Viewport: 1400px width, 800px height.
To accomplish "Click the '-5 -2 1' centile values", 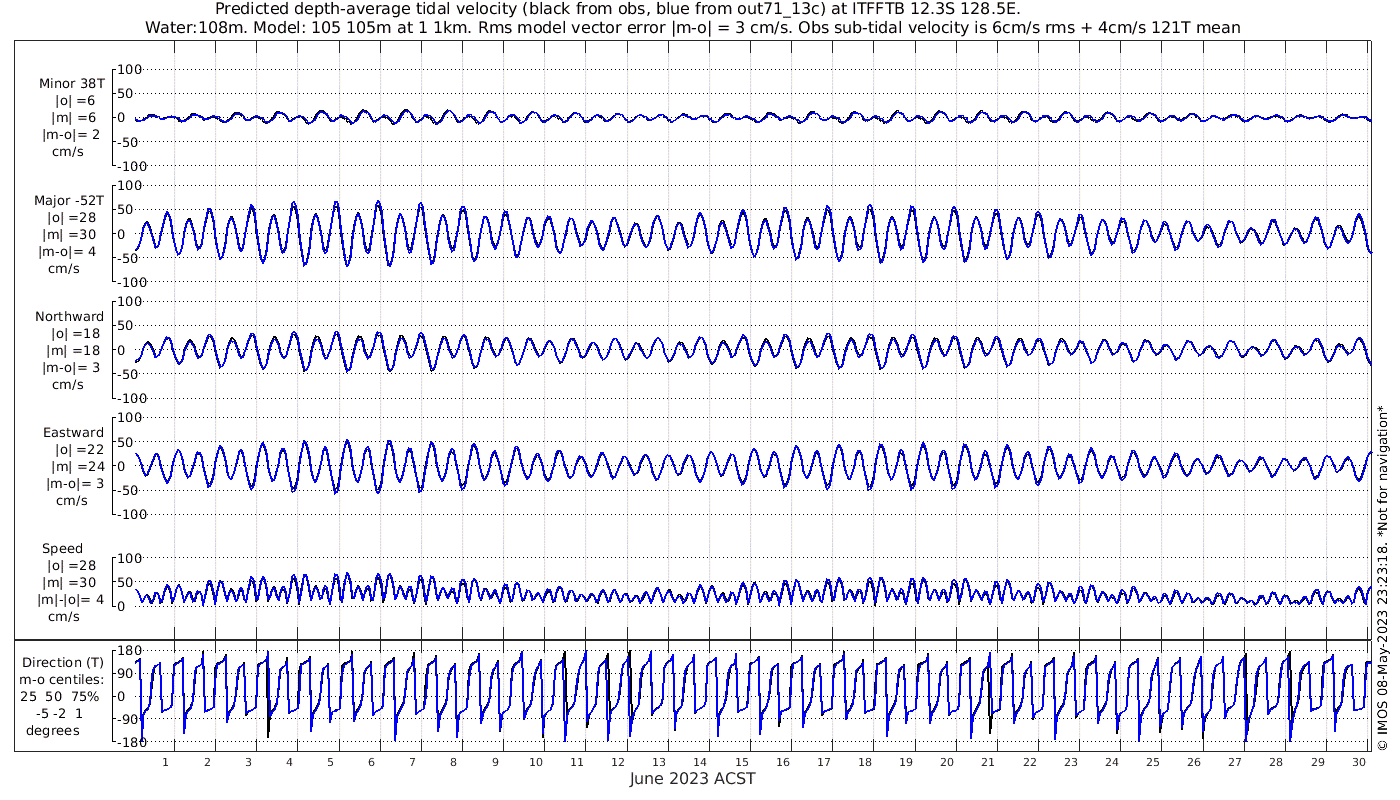I will coord(61,713).
